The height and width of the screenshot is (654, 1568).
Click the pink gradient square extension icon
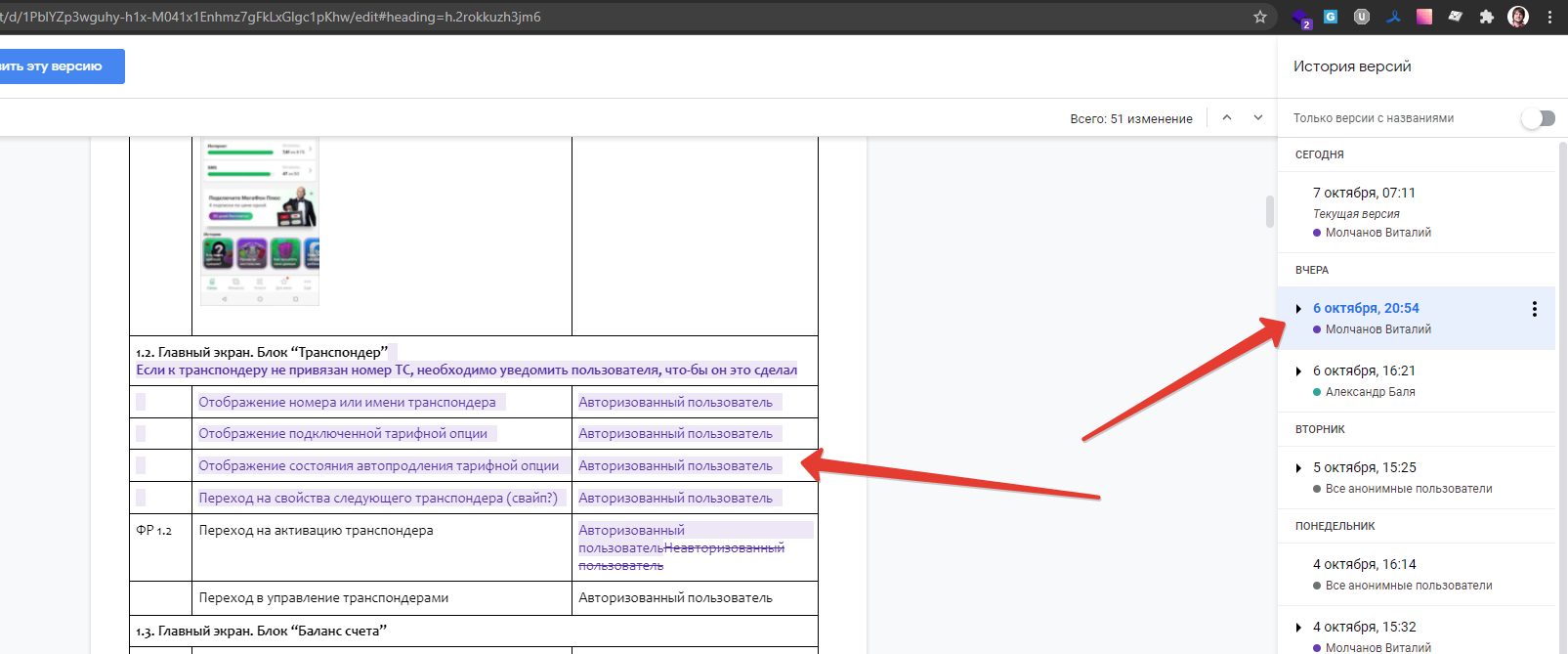pyautogui.click(x=1424, y=17)
